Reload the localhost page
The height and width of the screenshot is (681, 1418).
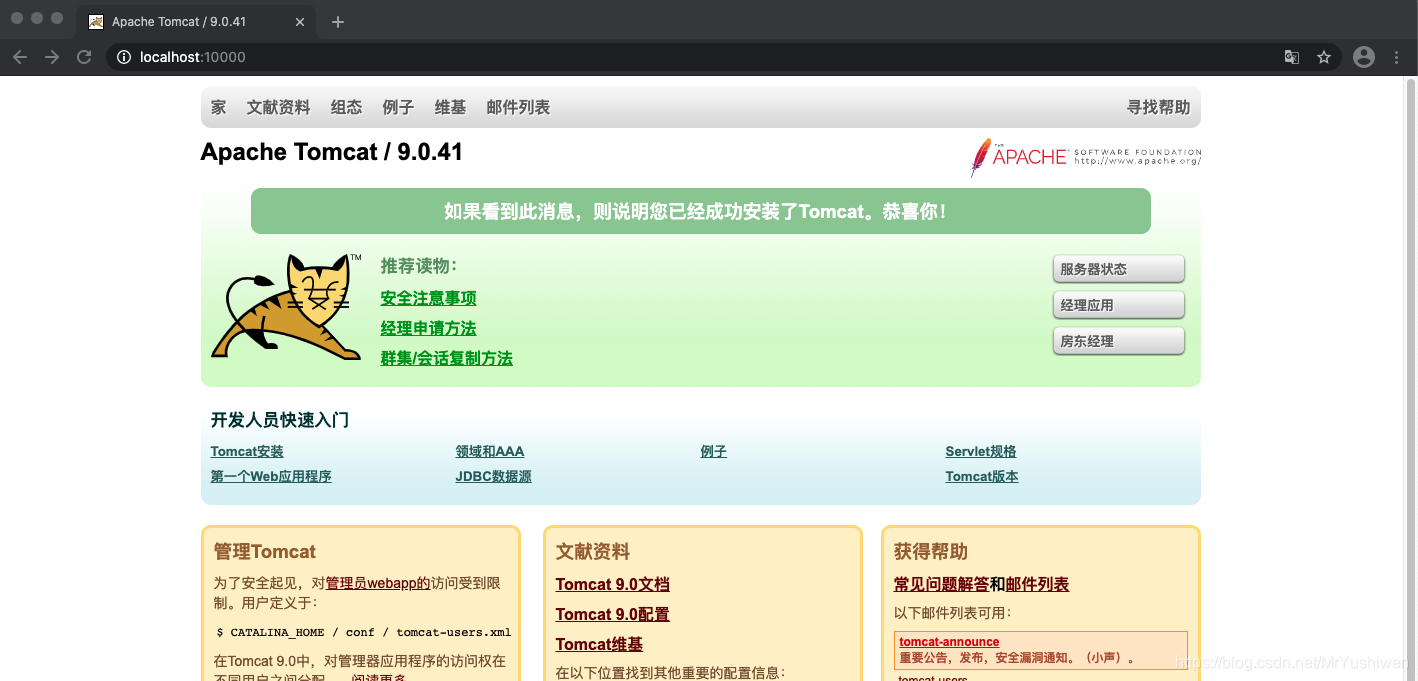point(85,57)
